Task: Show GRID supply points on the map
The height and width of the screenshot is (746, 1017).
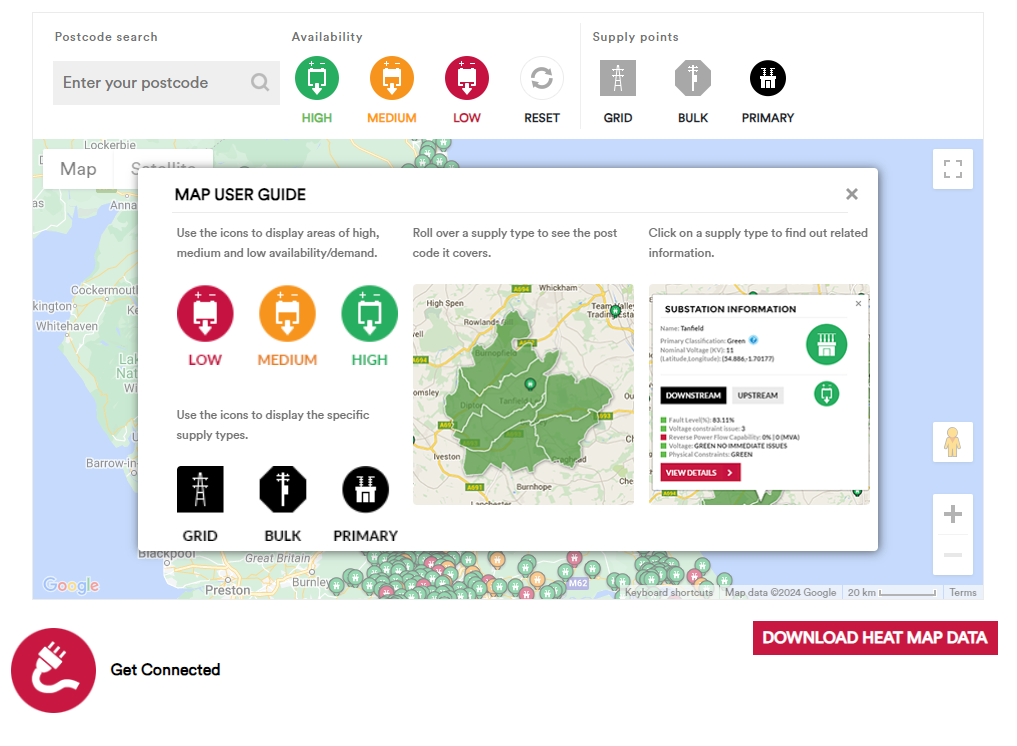Action: tap(617, 77)
